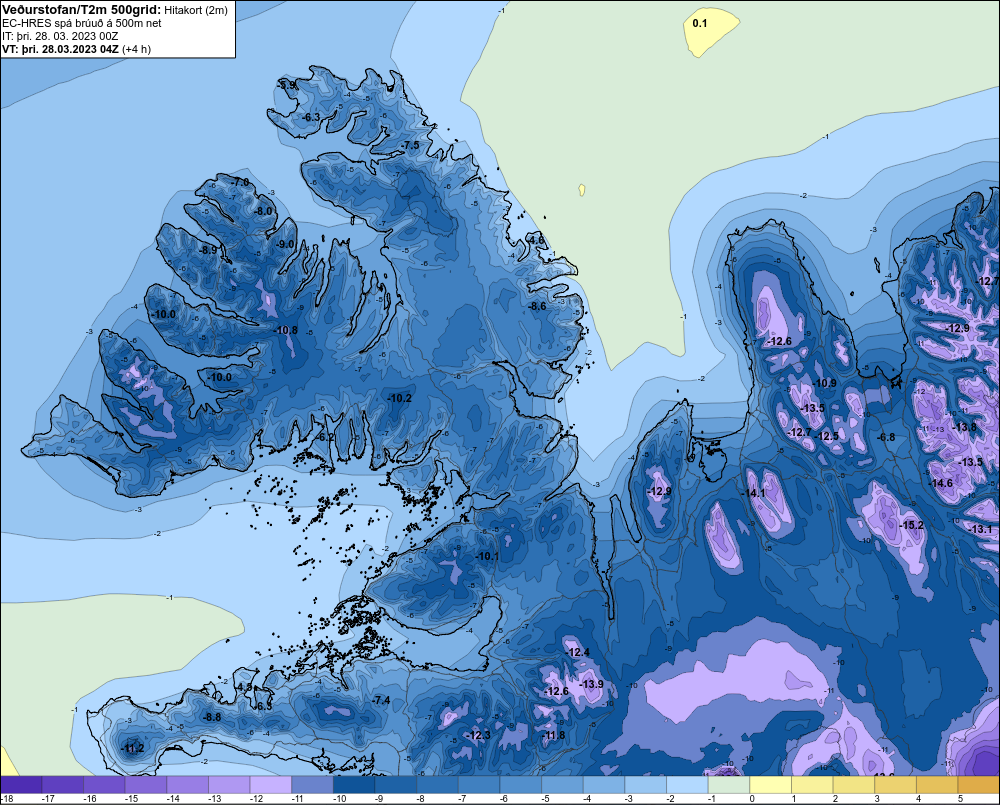
Task: Click the -4.6 coastal temperature label
Action: (536, 240)
